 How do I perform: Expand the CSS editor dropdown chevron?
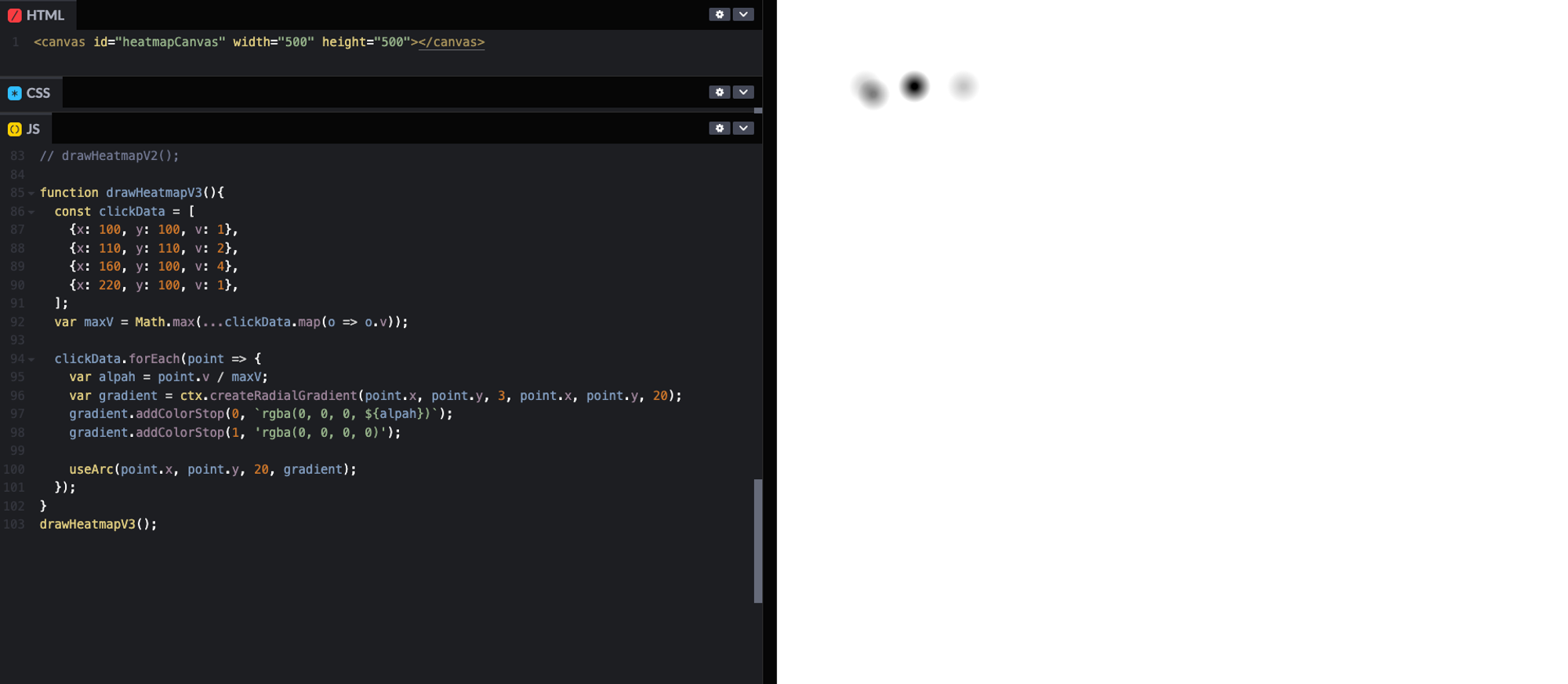(x=743, y=92)
